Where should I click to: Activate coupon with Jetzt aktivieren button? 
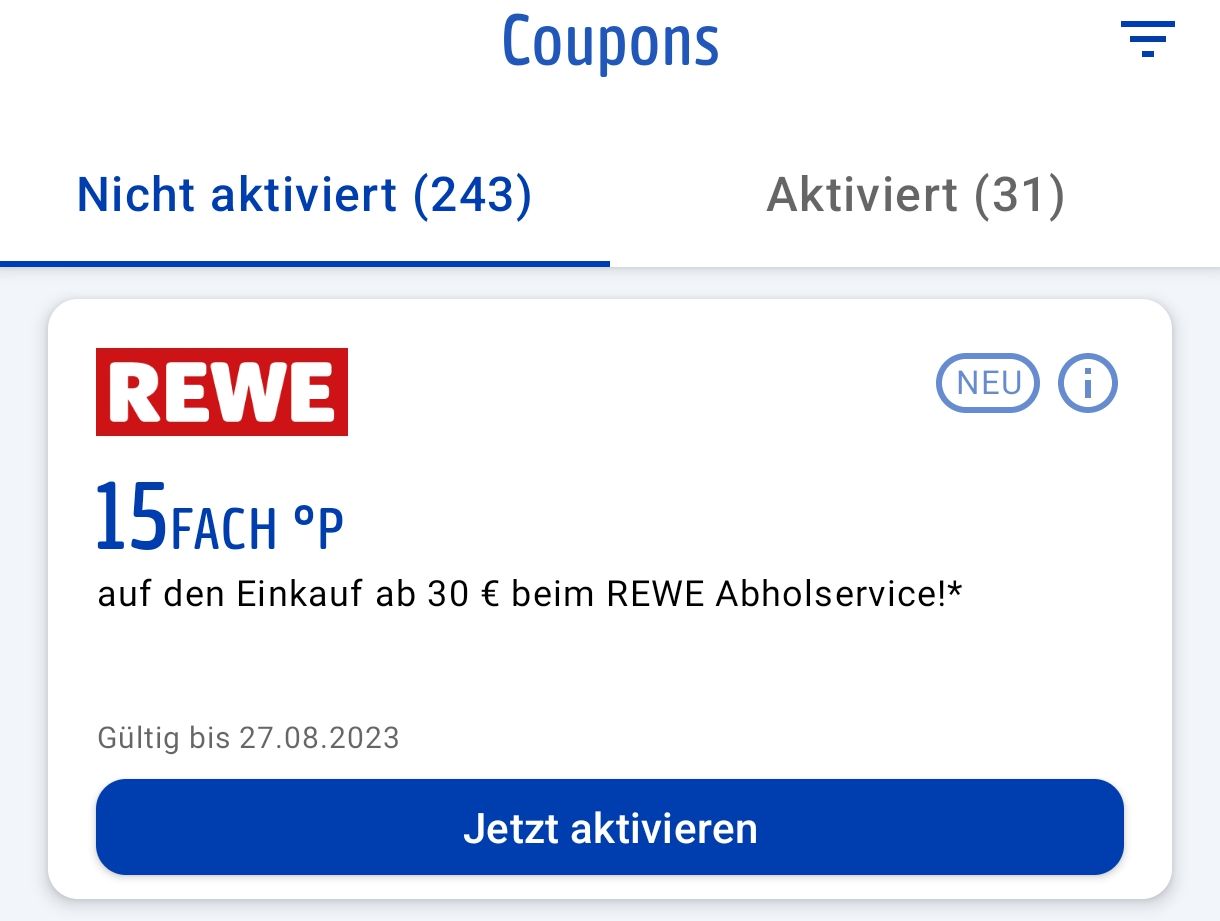610,828
